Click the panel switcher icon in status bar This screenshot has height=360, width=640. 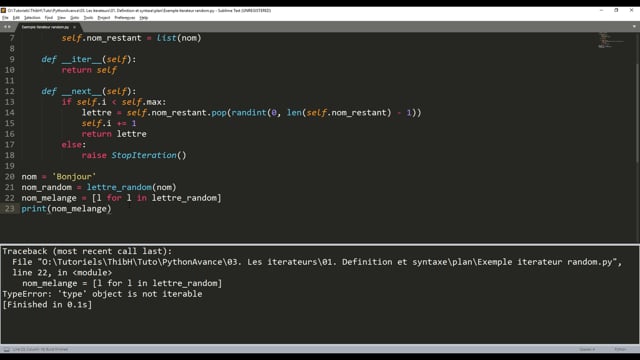(x=7, y=349)
